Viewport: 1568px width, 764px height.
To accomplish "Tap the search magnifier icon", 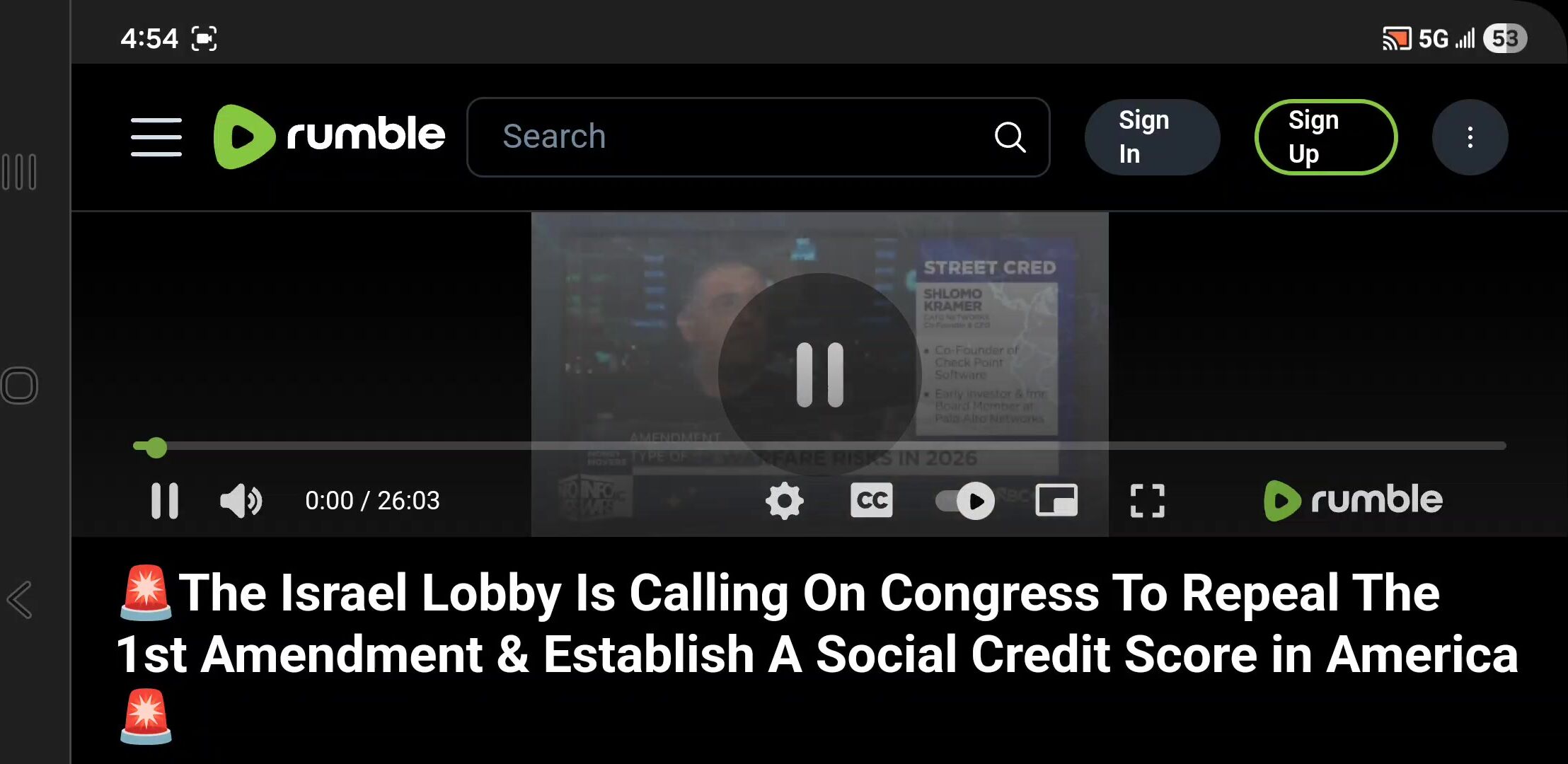I will 1010,137.
